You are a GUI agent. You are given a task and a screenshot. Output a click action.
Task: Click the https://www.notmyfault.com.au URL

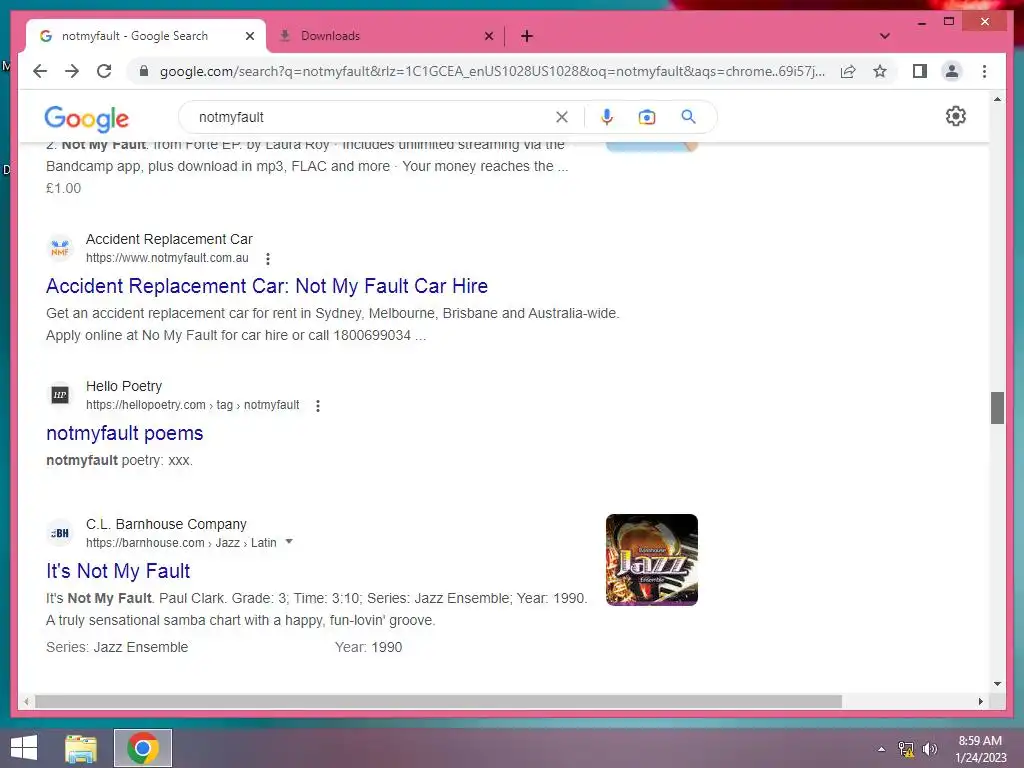167,258
